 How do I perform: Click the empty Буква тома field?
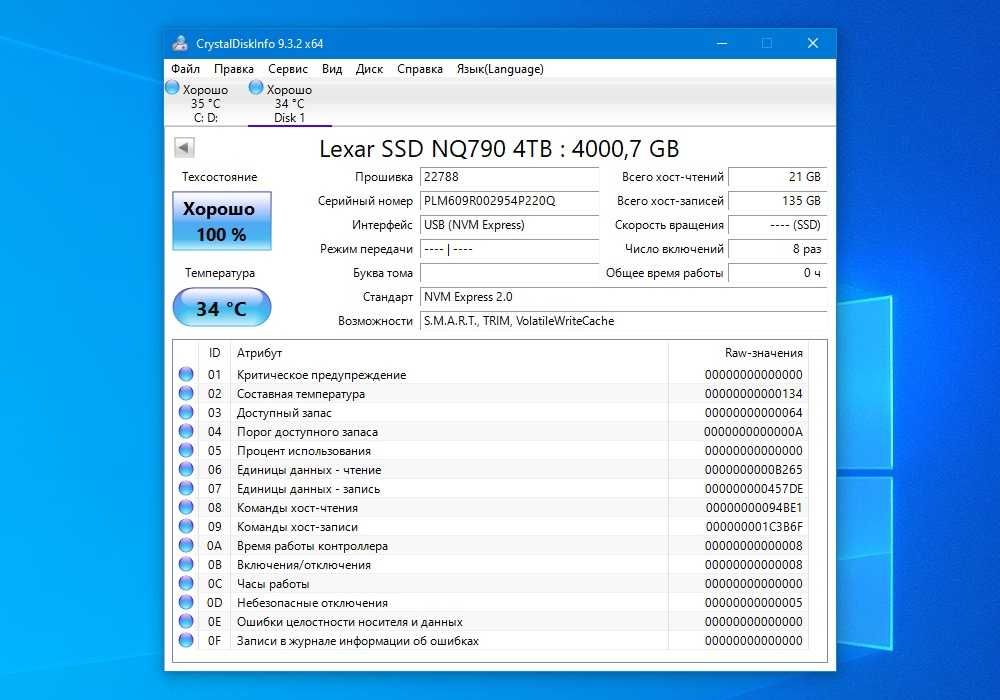click(x=510, y=273)
